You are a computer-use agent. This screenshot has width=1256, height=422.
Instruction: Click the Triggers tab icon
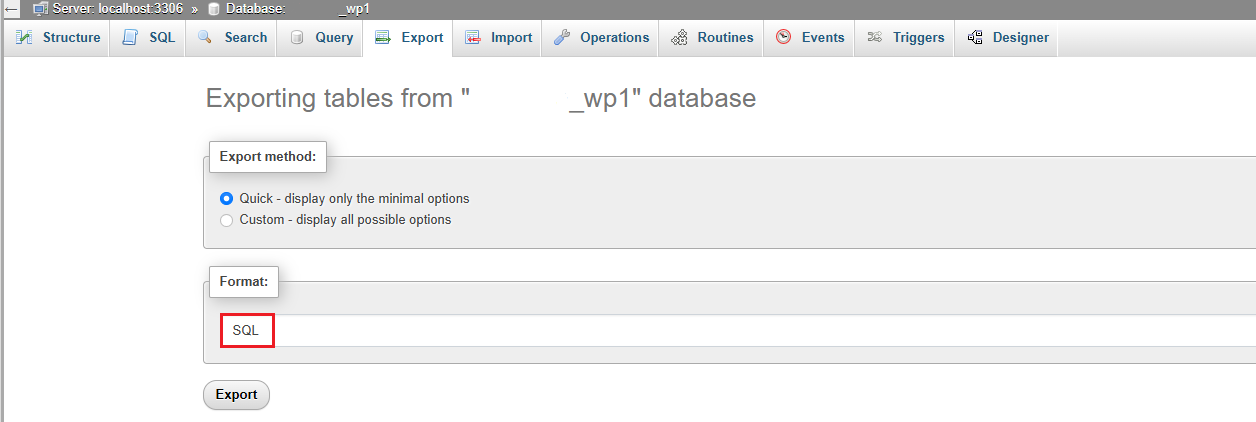875,38
